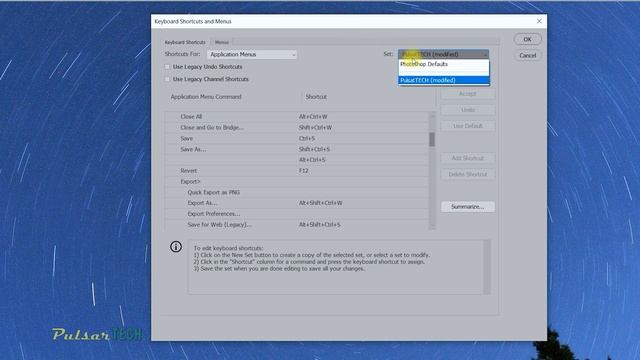This screenshot has height=360, width=640.
Task: Click the Shift+Ctrl+W shortcut cell
Action: point(315,127)
